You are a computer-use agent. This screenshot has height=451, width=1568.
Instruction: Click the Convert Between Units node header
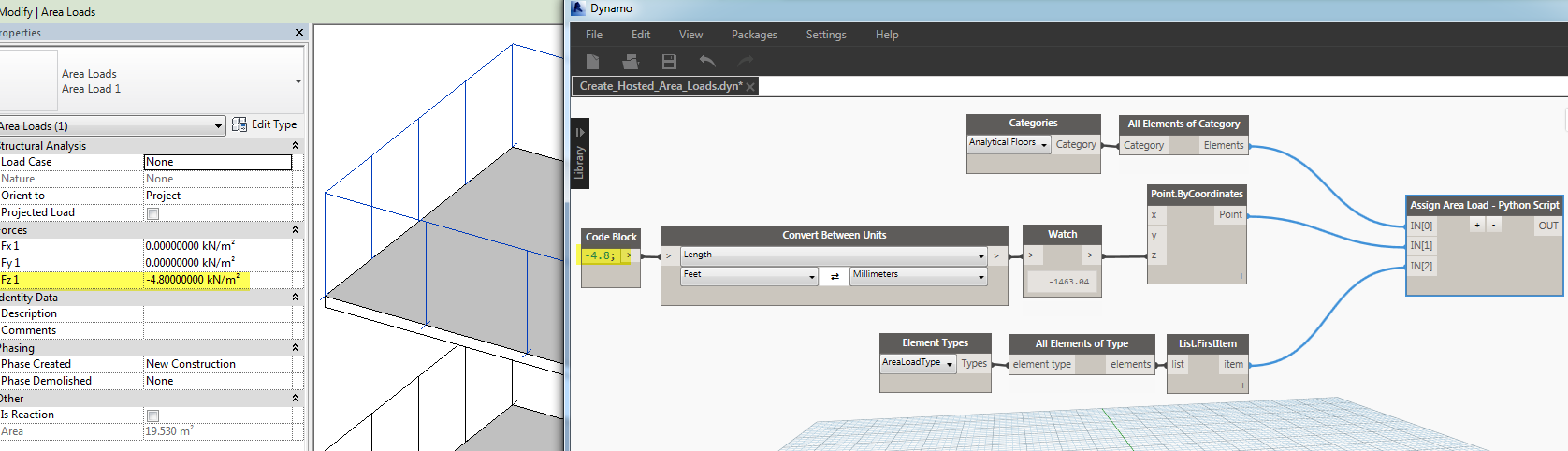(x=835, y=235)
